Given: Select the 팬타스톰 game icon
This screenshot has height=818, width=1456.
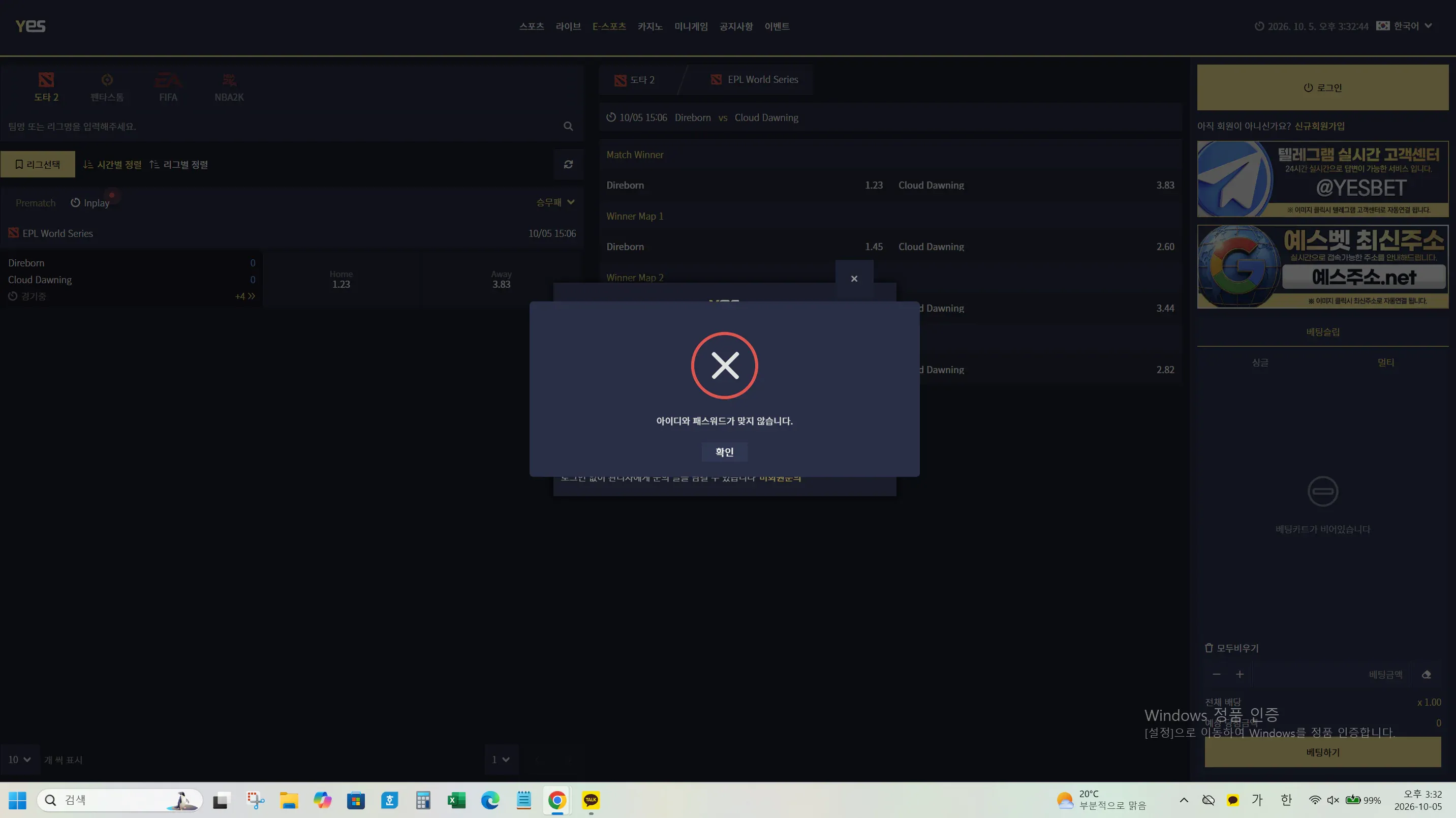Looking at the screenshot, I should [x=107, y=87].
